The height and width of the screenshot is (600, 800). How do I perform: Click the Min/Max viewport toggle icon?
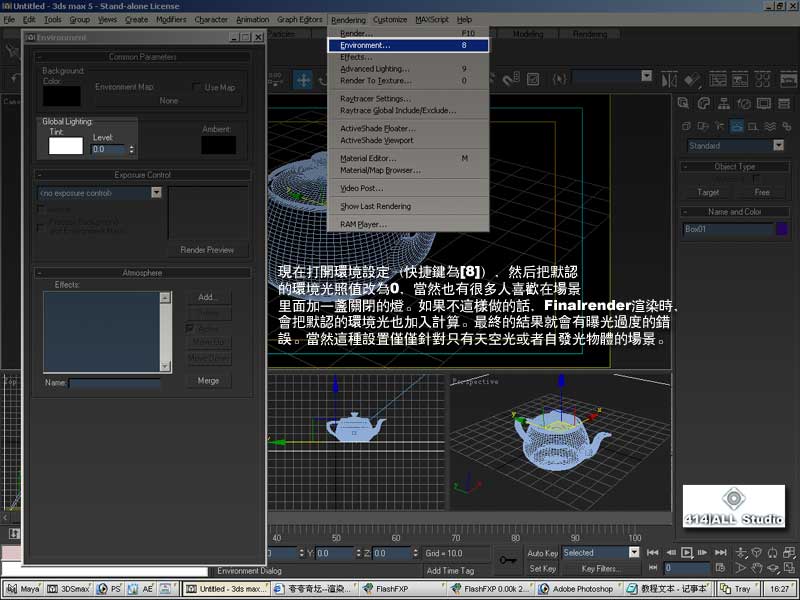(789, 568)
